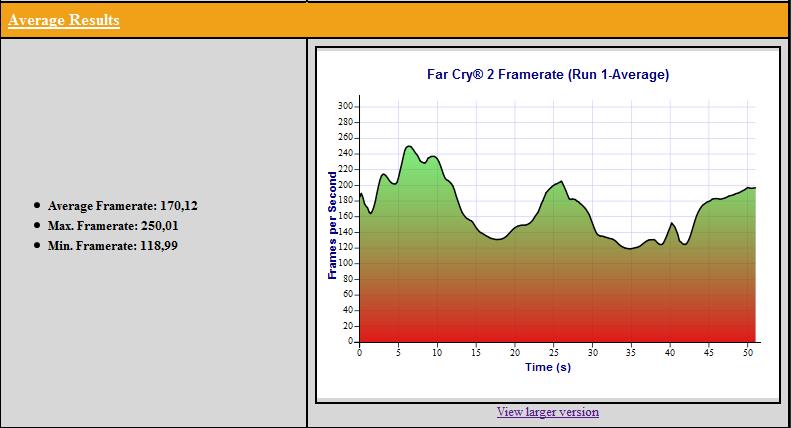This screenshot has height=428, width=791.
Task: Click the 300 tick on the y-axis
Action: (x=346, y=106)
